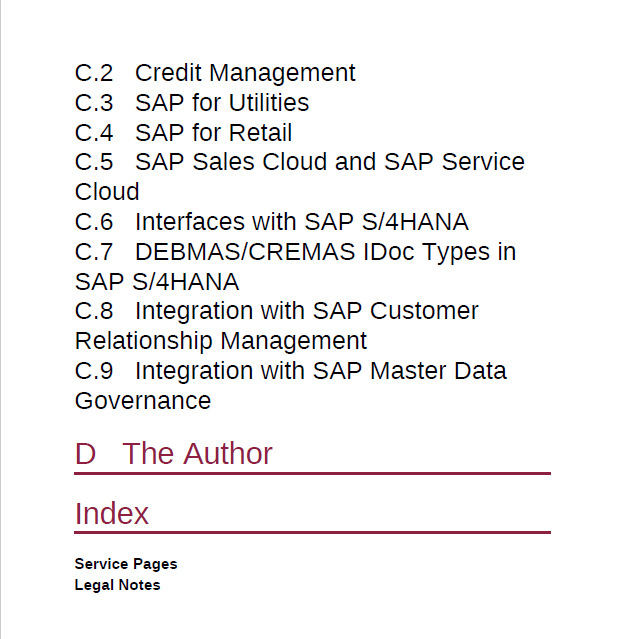Open C.4 SAP for Retail section
The width and height of the screenshot is (621, 639).
click(183, 132)
